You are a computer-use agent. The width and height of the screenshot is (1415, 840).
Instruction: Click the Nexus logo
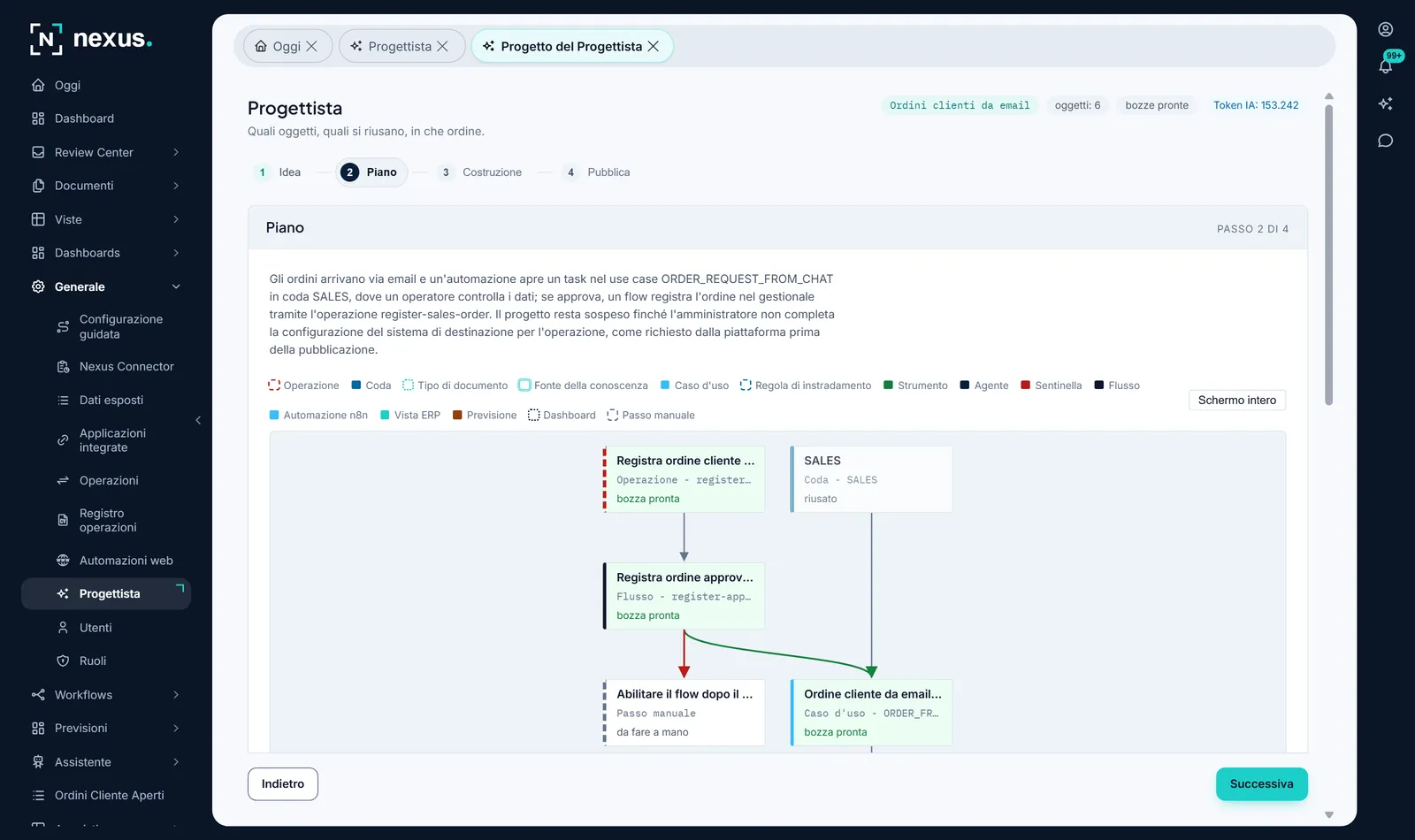[x=90, y=39]
